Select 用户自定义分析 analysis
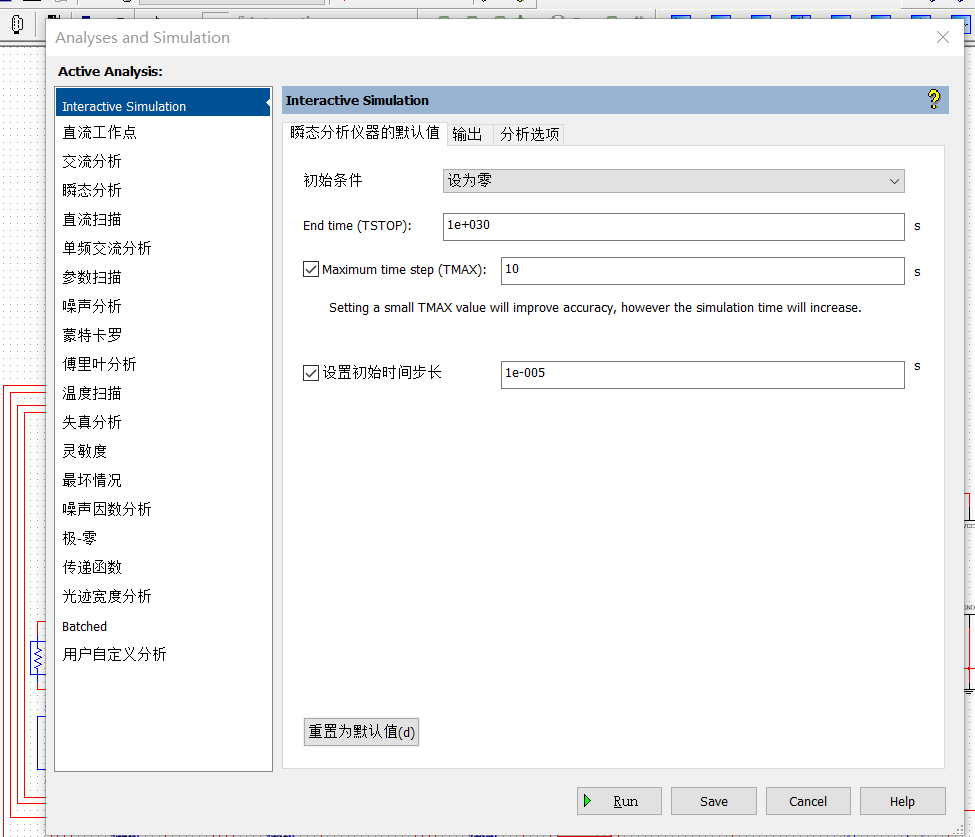 (x=114, y=654)
